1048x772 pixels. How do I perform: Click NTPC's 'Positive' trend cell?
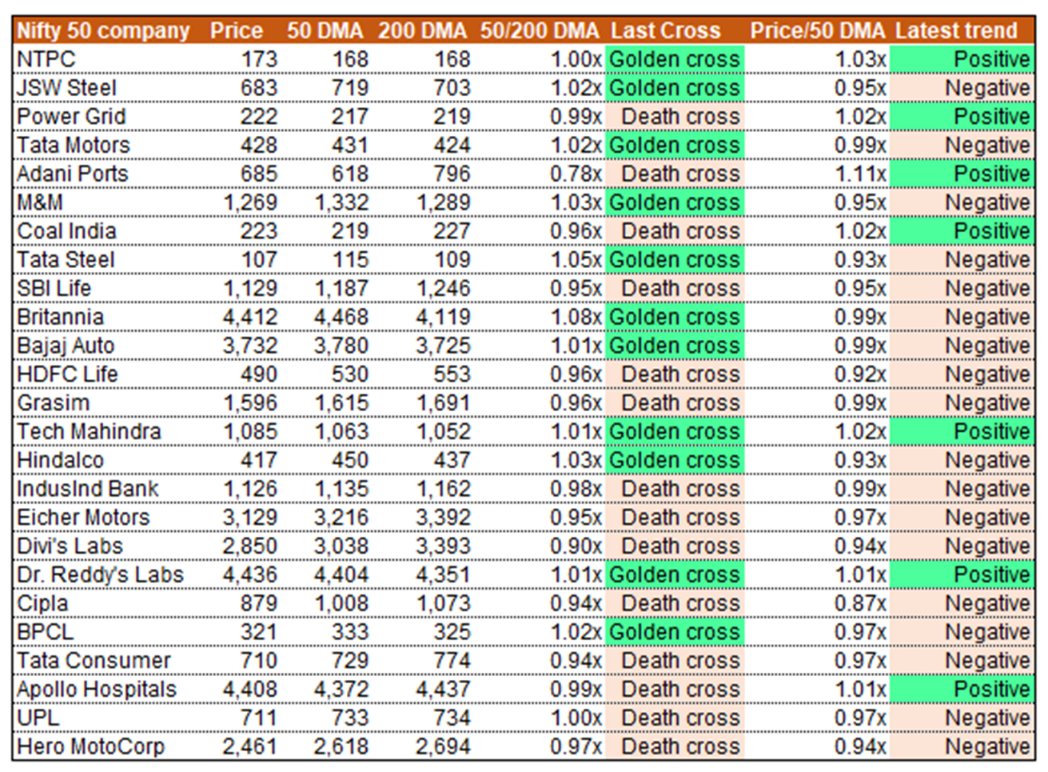point(962,59)
